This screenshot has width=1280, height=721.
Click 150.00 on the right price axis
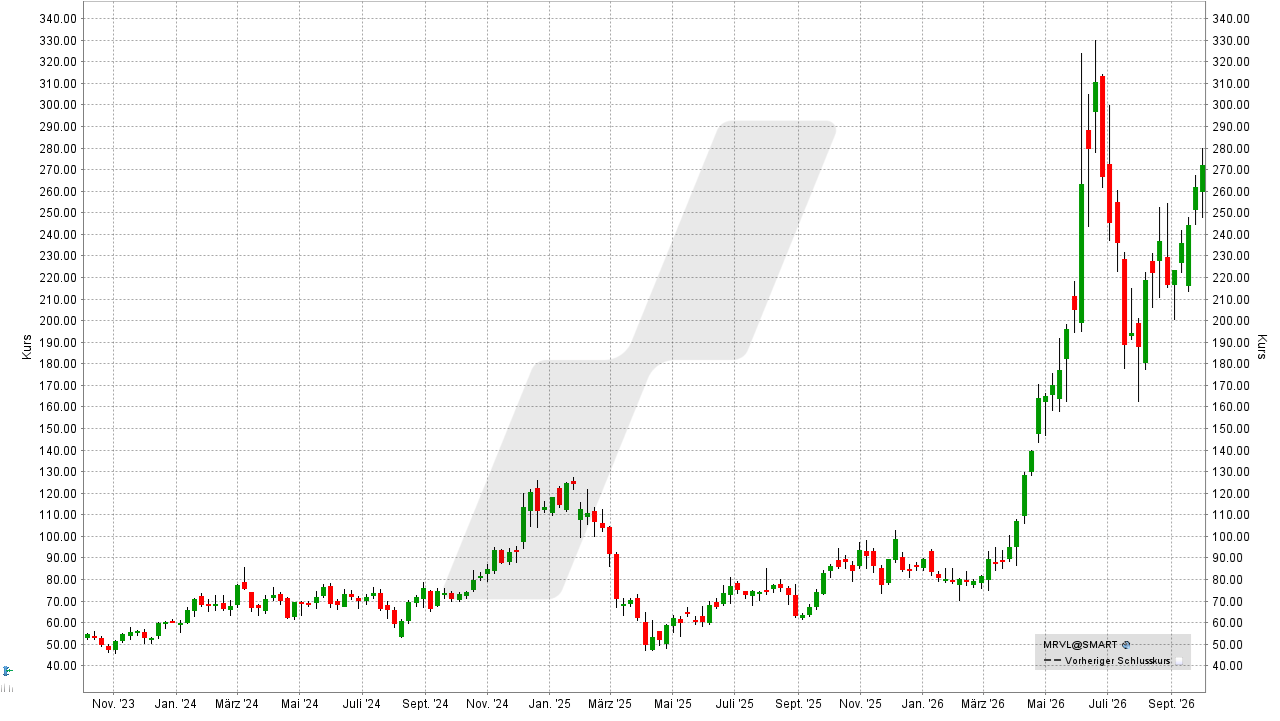click(x=1230, y=429)
